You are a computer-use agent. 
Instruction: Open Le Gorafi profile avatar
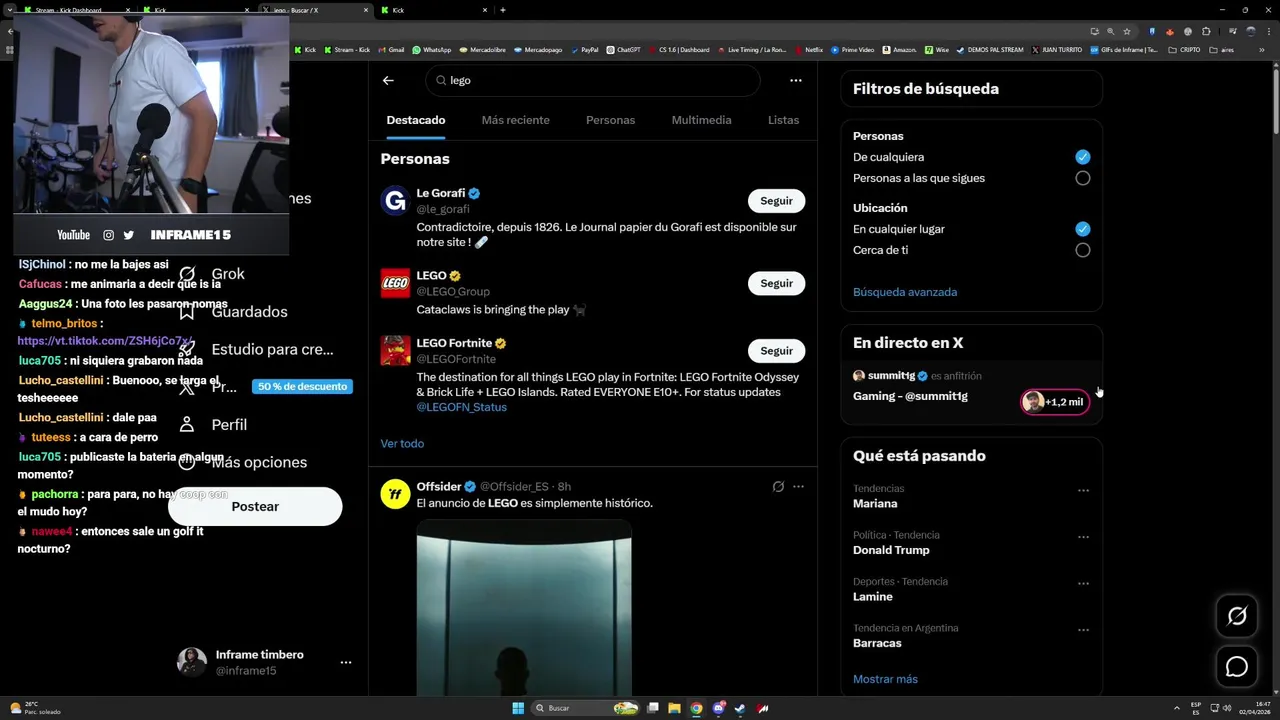click(x=395, y=201)
